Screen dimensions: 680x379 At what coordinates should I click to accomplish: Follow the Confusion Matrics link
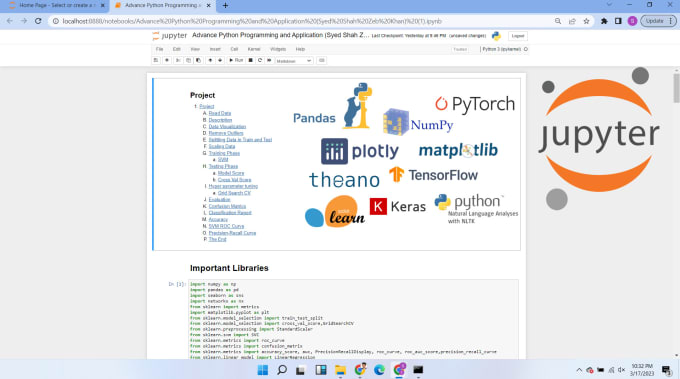coord(227,206)
